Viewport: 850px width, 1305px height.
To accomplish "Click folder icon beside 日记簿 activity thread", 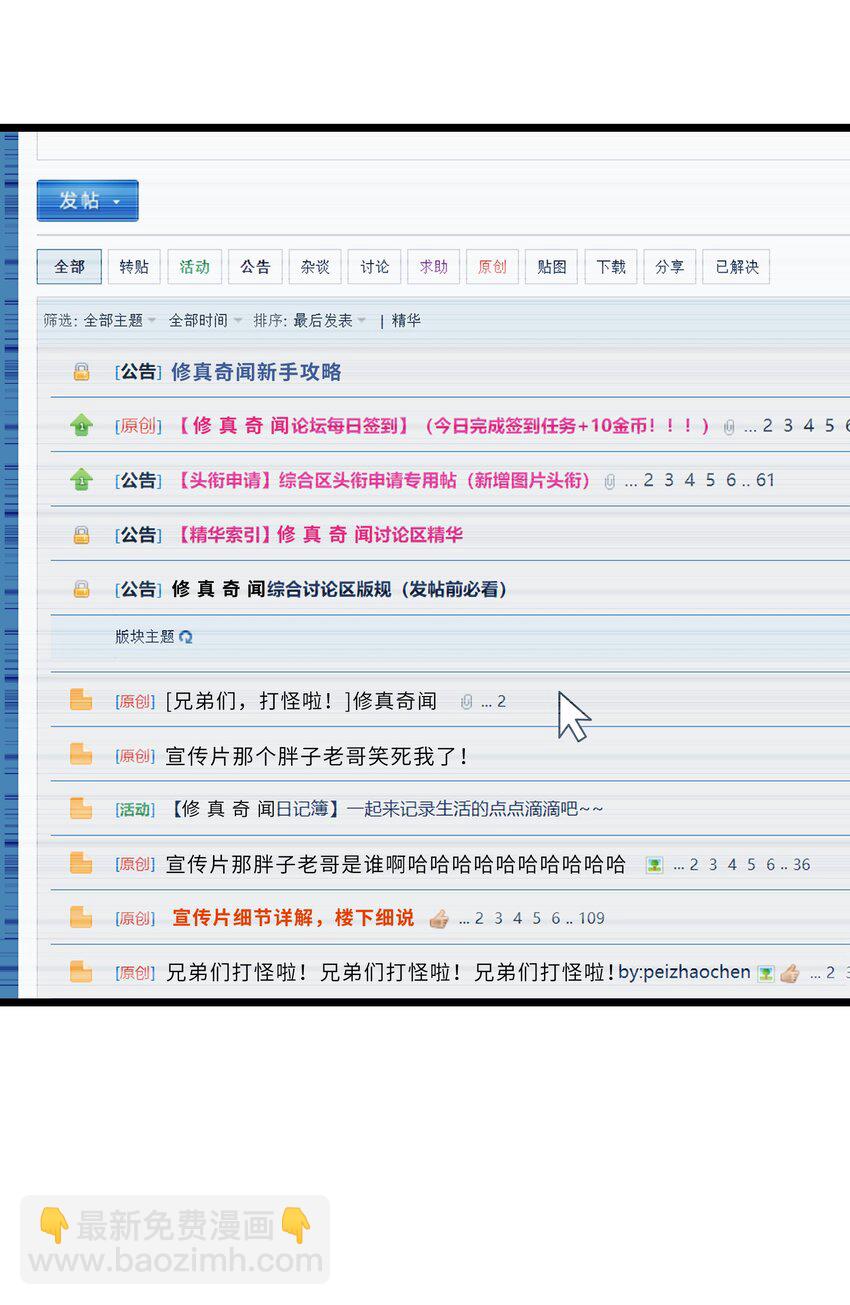I will [81, 808].
